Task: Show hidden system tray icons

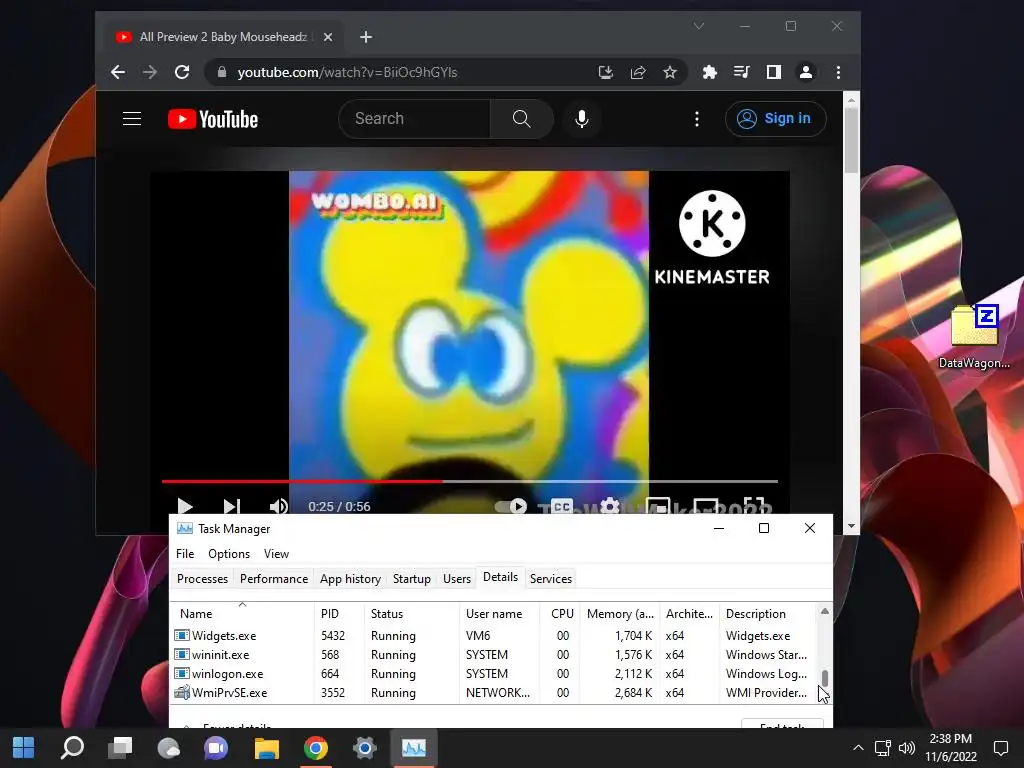Action: pyautogui.click(x=858, y=748)
